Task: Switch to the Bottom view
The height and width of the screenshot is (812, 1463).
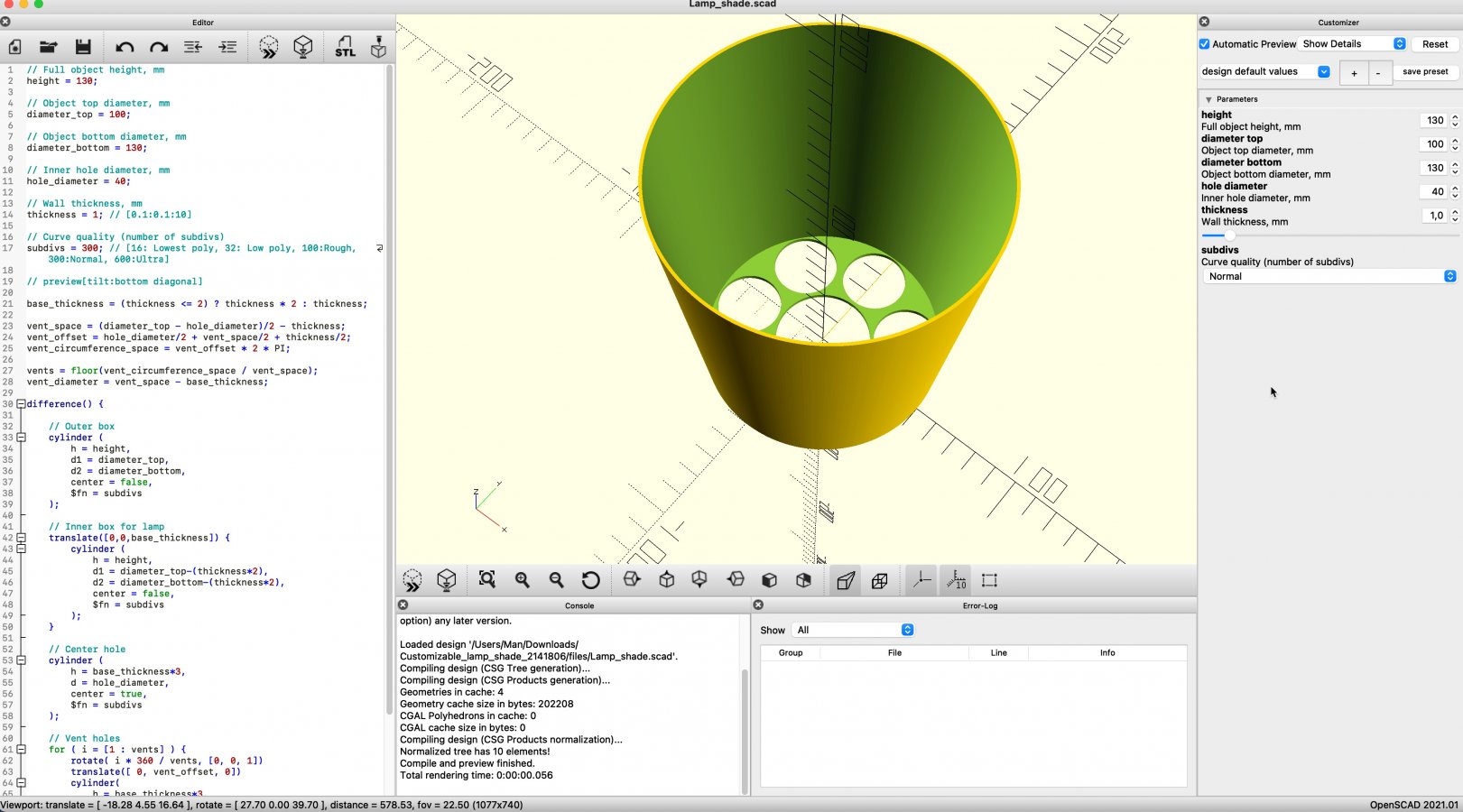Action: [x=699, y=580]
